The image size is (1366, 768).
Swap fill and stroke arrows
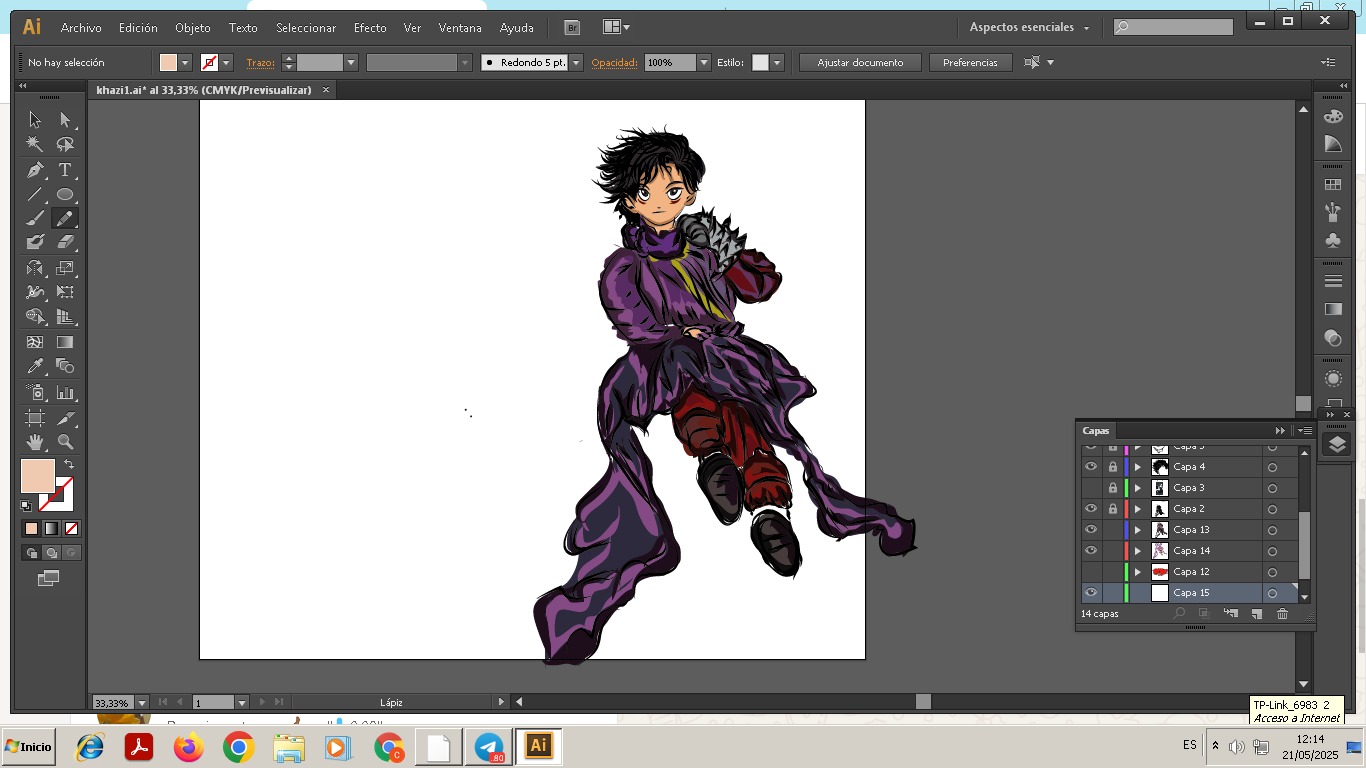pyautogui.click(x=69, y=464)
